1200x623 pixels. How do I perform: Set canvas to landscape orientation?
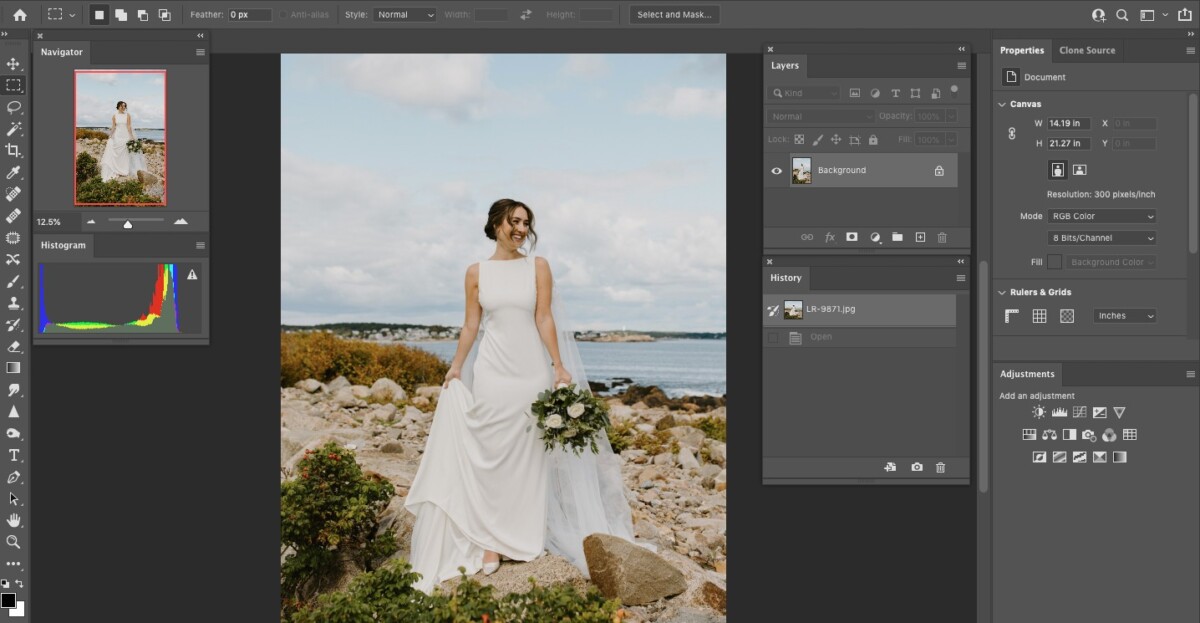click(1079, 170)
